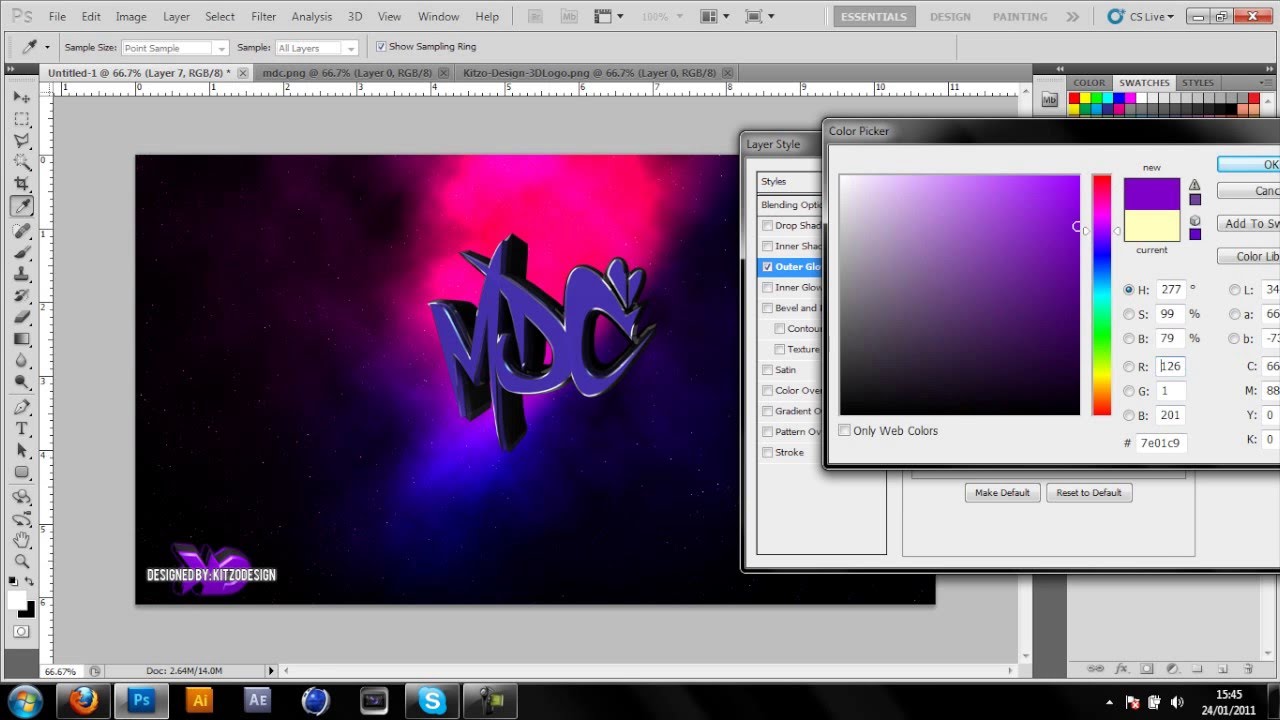Viewport: 1280px width, 720px height.
Task: Switch to the Color panel tab
Action: click(1089, 83)
